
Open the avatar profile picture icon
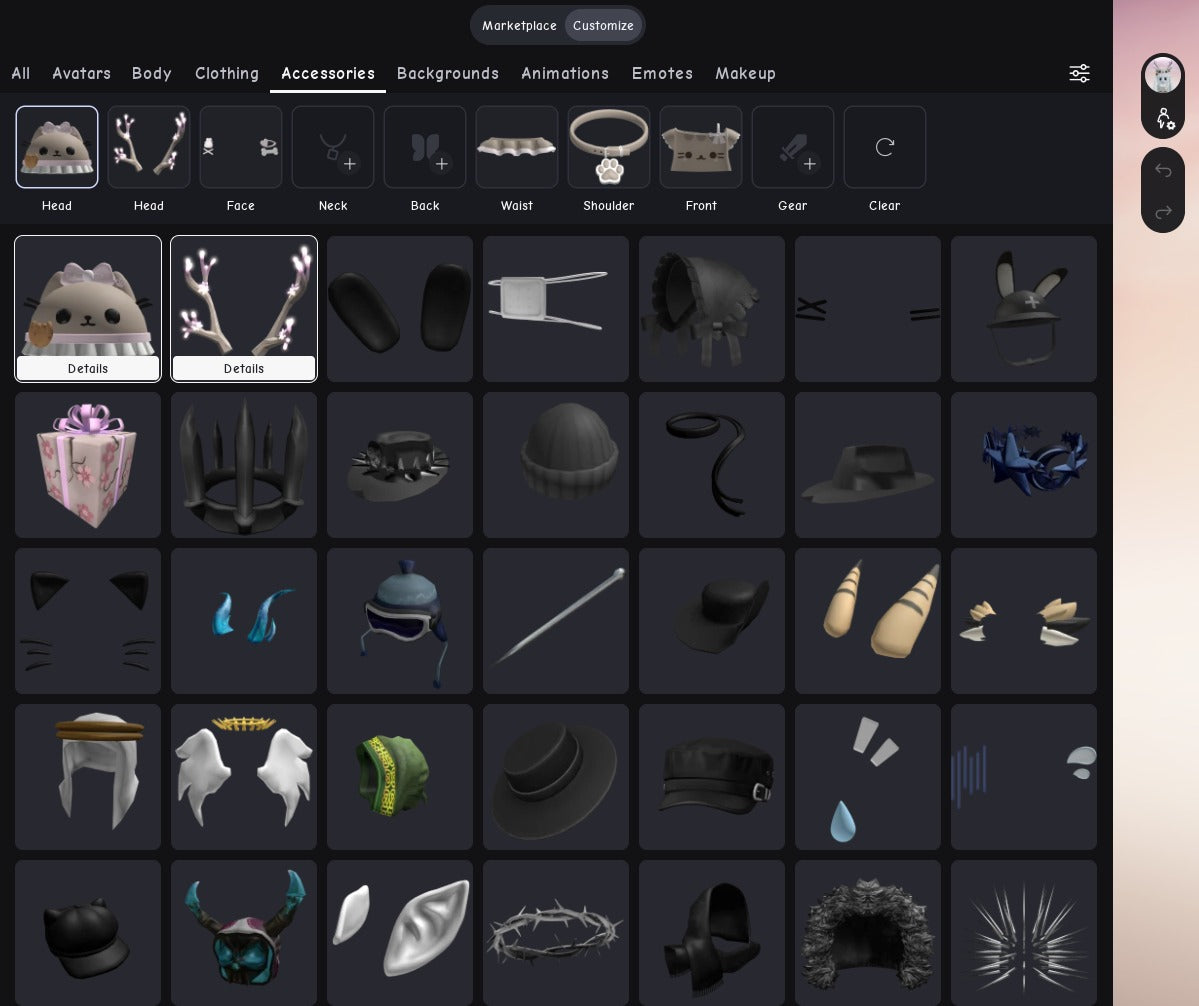click(1162, 76)
